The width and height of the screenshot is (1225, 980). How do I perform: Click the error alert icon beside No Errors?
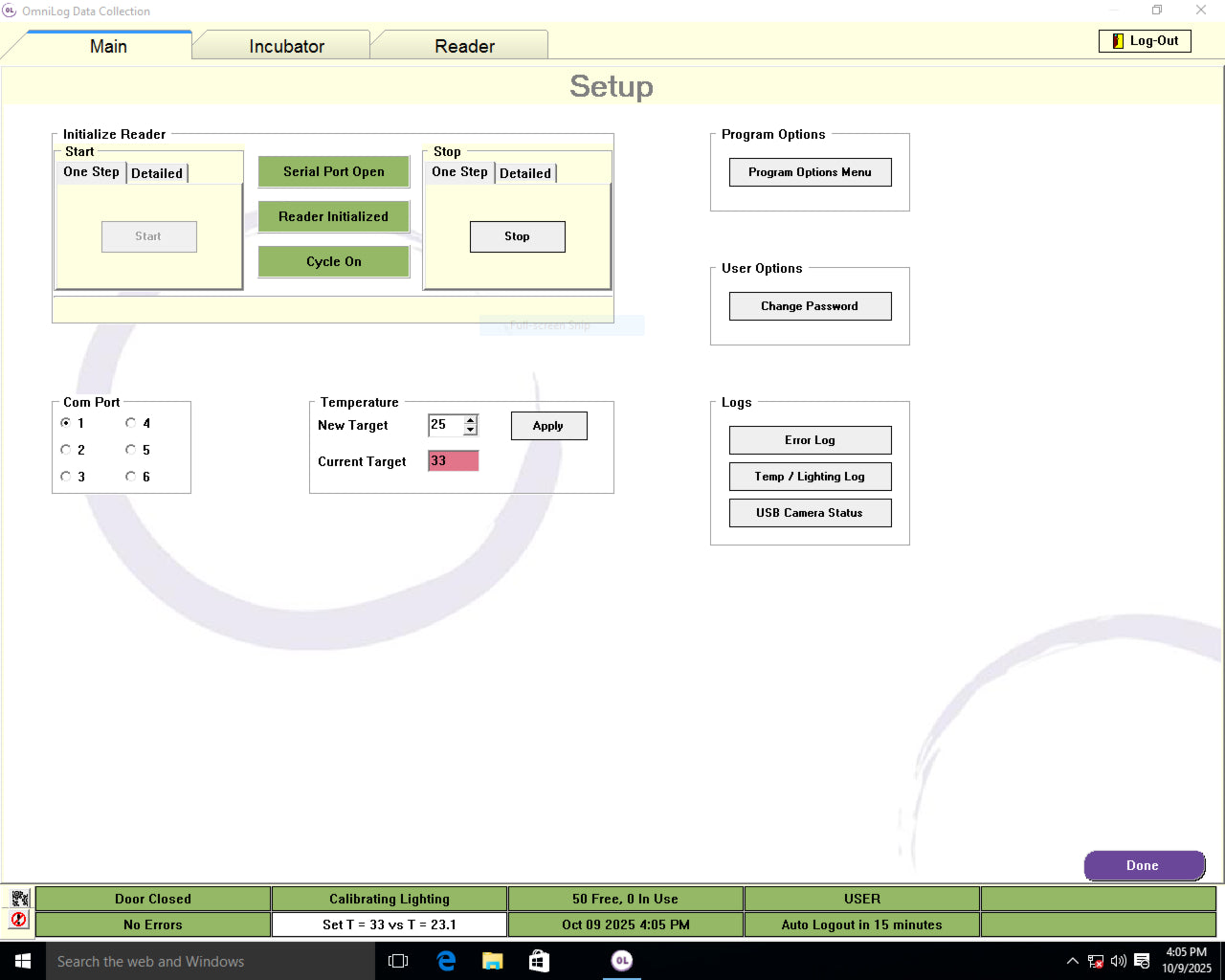tap(19, 920)
